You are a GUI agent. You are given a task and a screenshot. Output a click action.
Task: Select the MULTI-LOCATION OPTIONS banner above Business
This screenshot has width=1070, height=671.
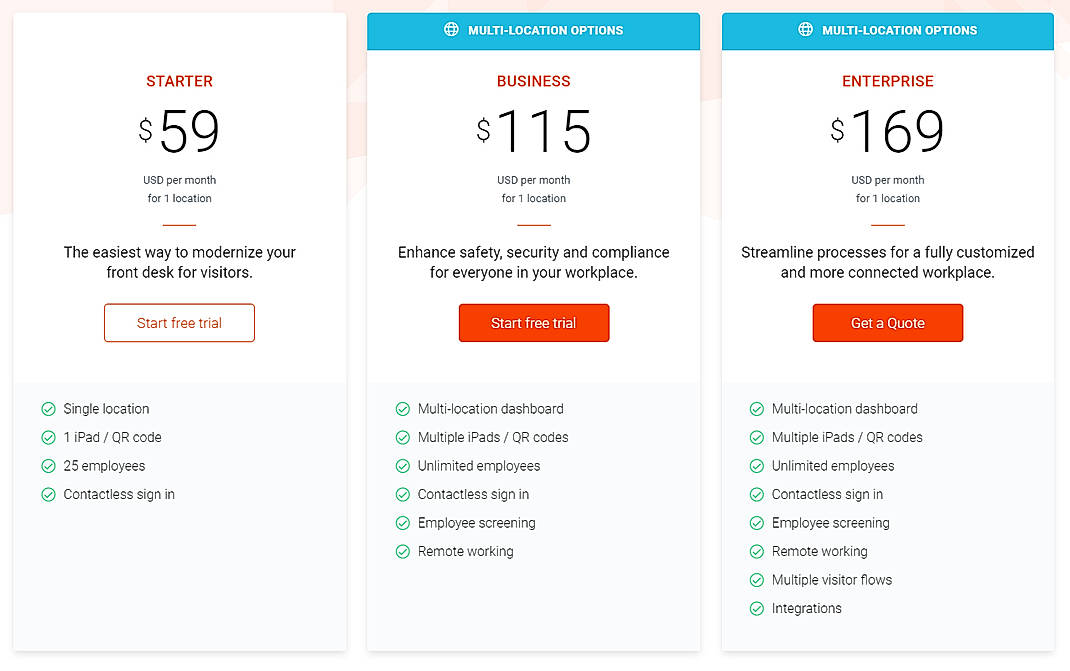[x=533, y=31]
